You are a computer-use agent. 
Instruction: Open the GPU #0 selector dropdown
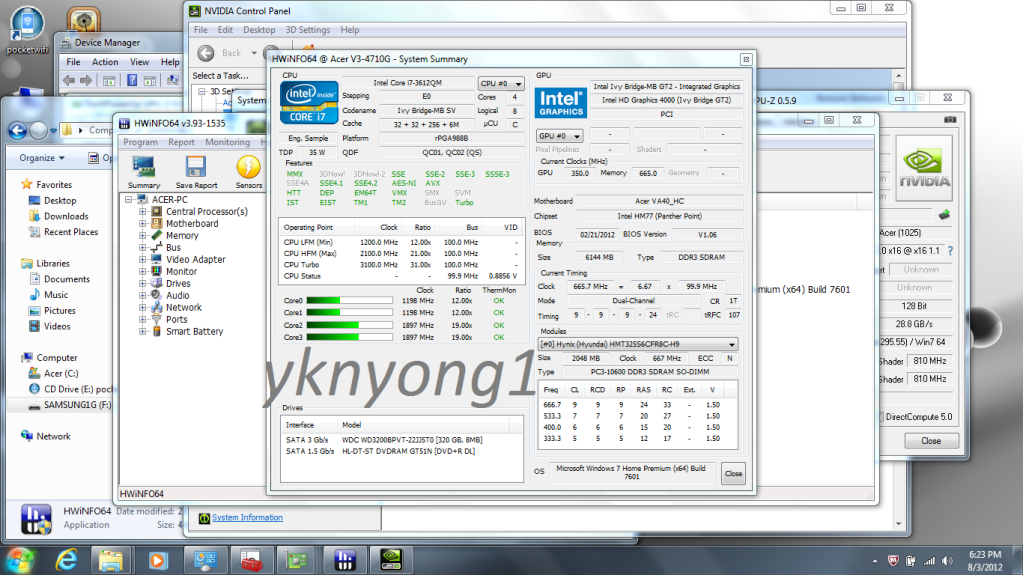tap(559, 136)
